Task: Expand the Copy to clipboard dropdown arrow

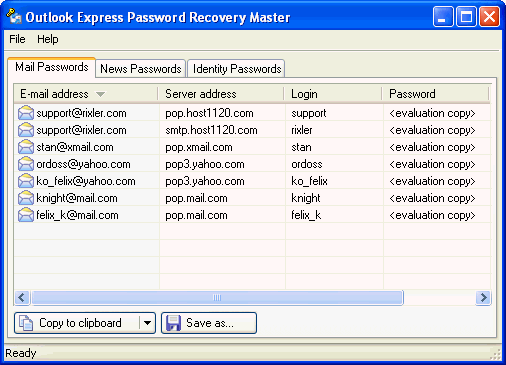Action: pyautogui.click(x=147, y=323)
